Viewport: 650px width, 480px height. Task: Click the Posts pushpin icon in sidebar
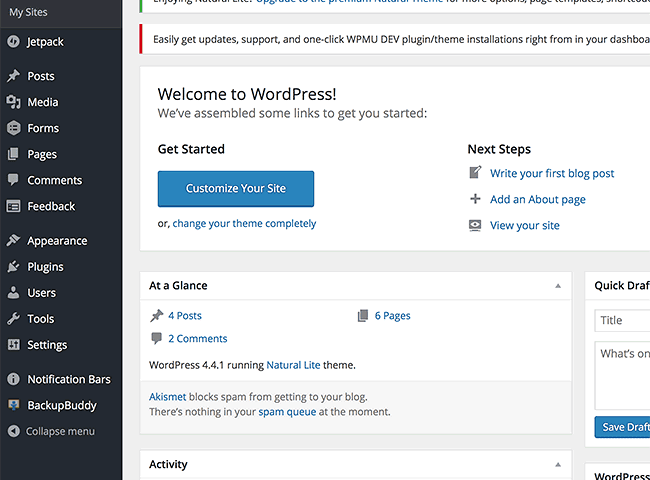[x=13, y=76]
